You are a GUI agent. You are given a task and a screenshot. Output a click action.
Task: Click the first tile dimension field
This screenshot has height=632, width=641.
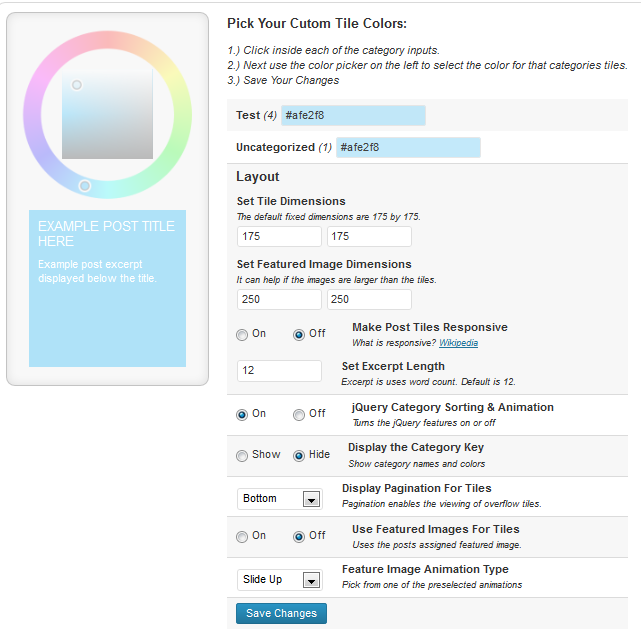[279, 236]
